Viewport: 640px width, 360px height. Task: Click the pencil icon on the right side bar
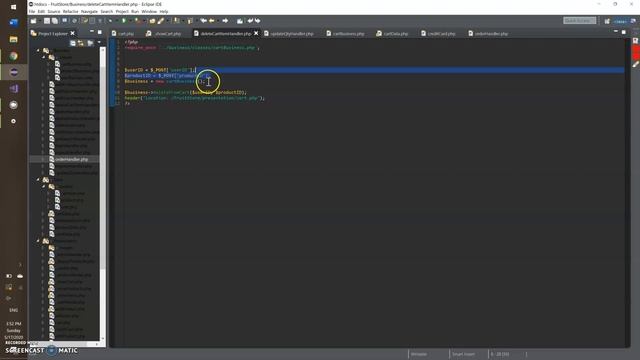(x=636, y=64)
